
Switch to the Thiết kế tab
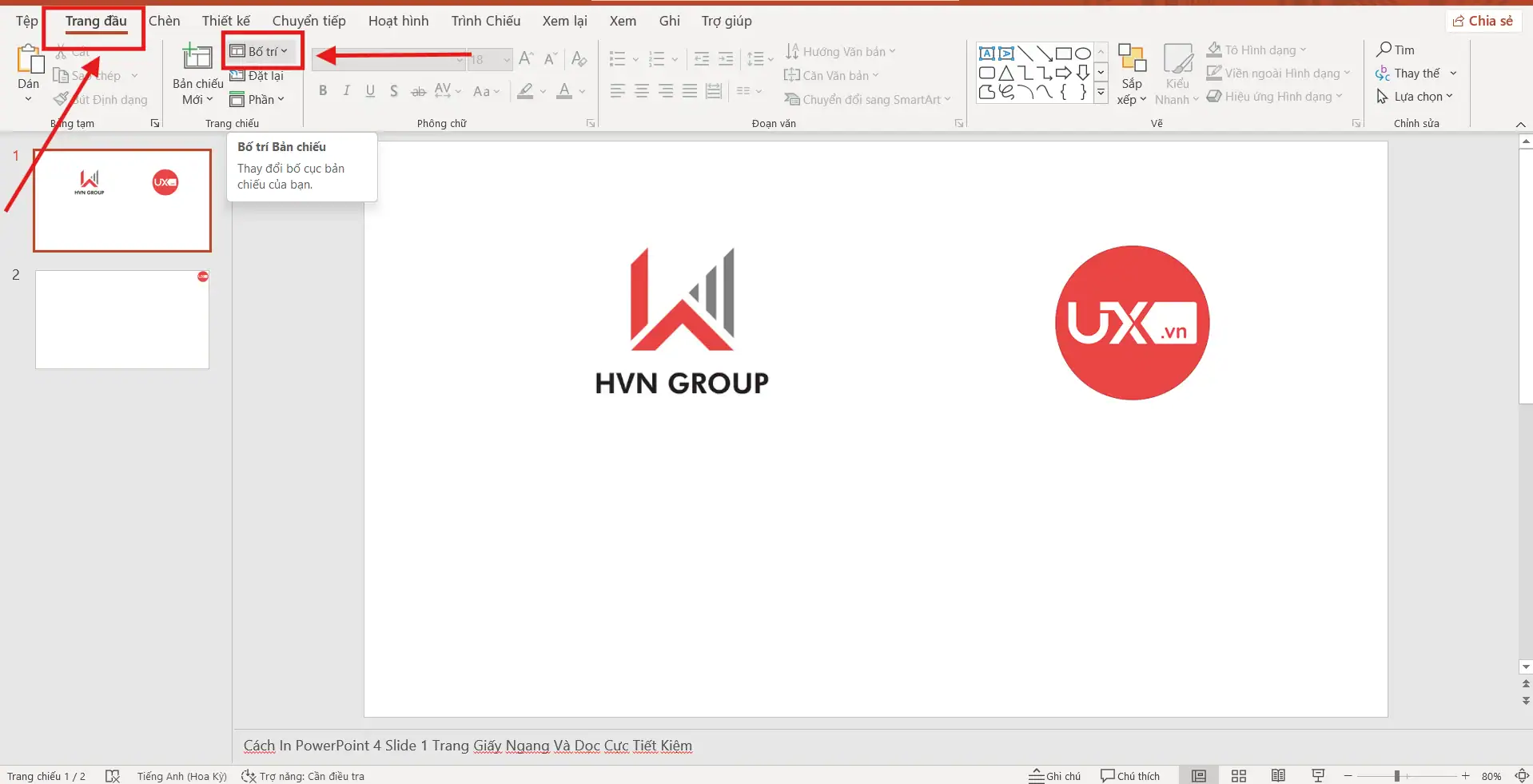(x=225, y=21)
